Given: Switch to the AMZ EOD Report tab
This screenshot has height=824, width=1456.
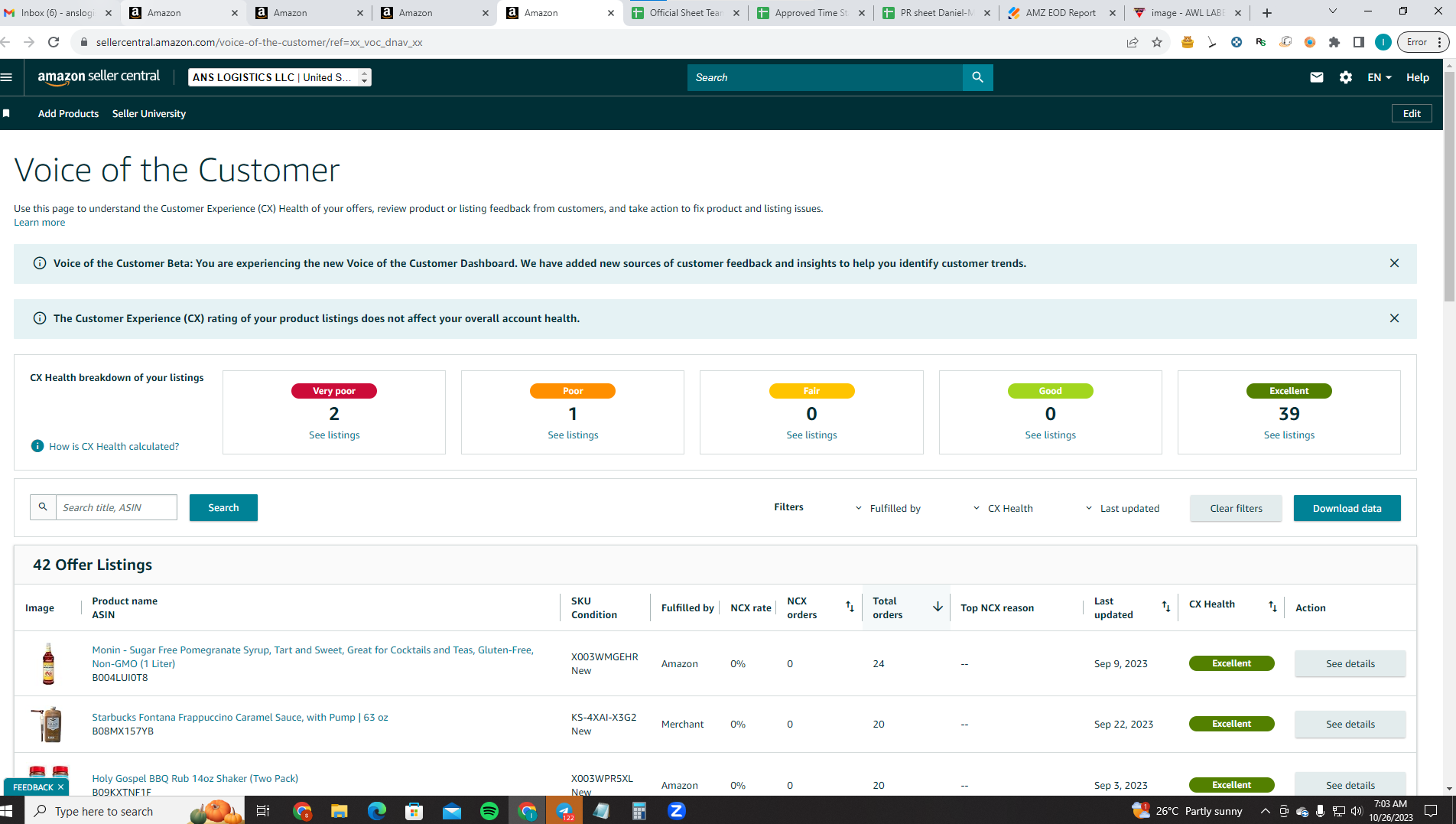Looking at the screenshot, I should click(x=1062, y=13).
